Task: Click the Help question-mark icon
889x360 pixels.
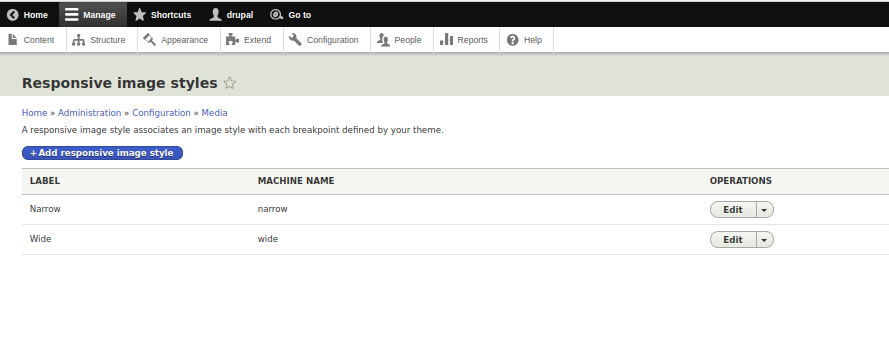Action: coord(513,40)
